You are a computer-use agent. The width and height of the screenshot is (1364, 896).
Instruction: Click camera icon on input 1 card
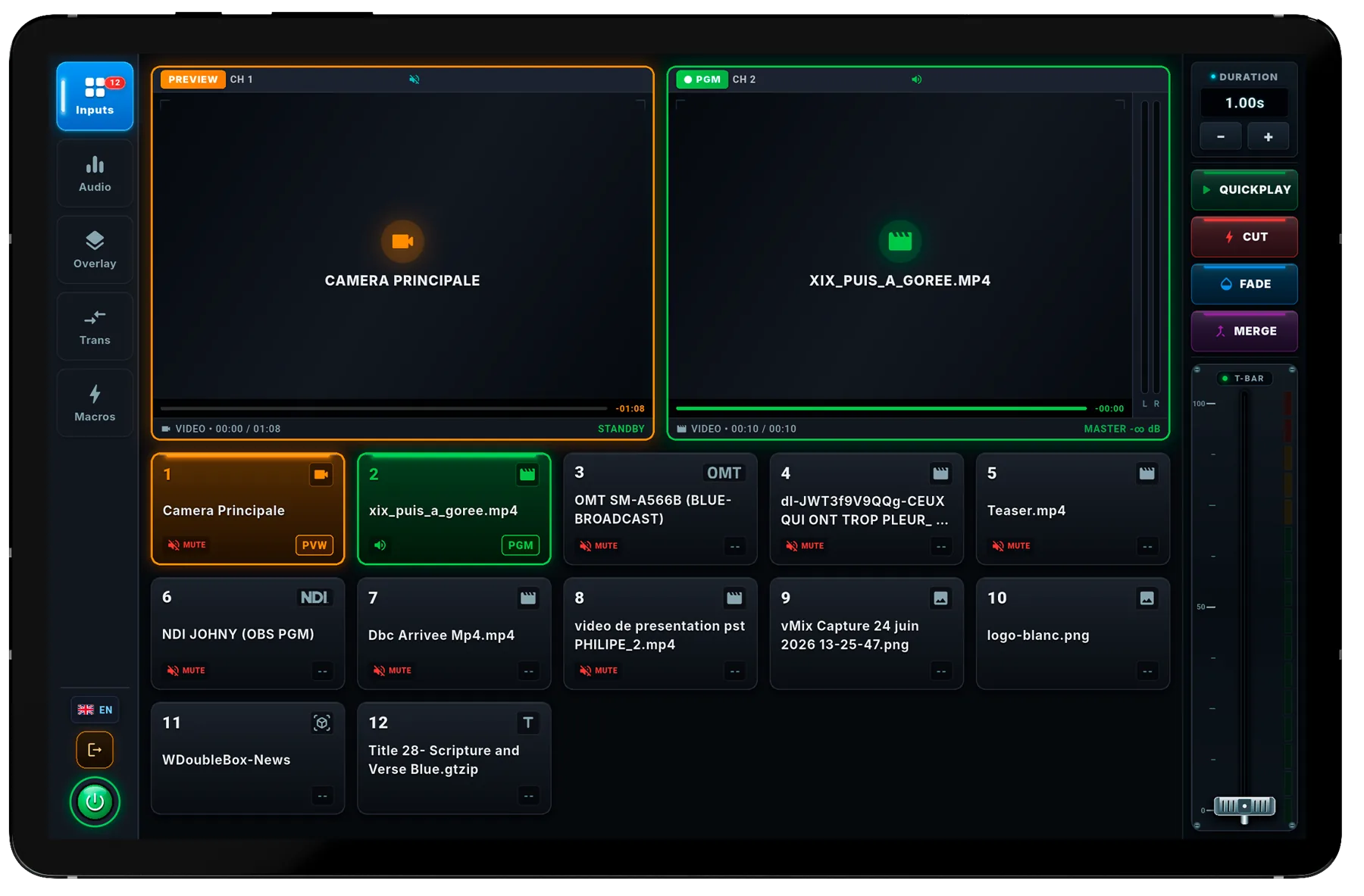pos(321,475)
